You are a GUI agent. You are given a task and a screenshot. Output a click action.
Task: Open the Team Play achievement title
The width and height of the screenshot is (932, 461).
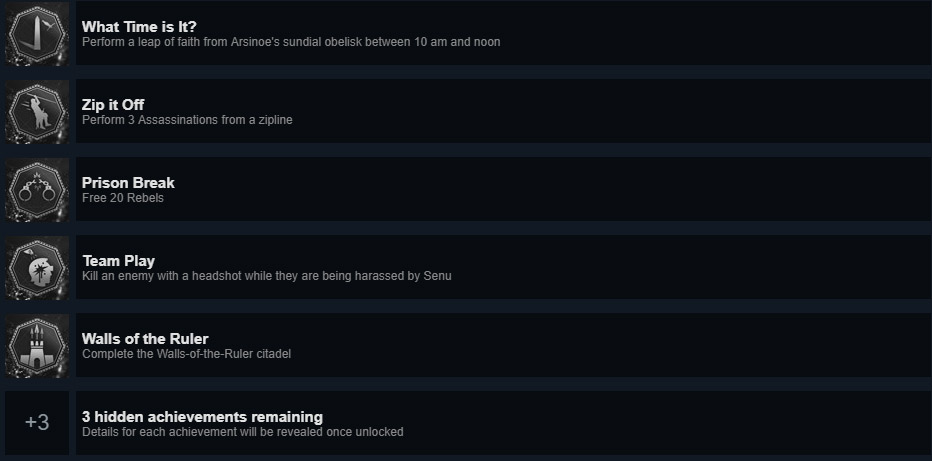click(x=118, y=261)
